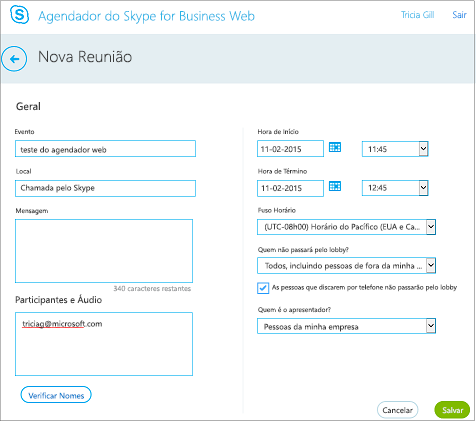Go back using the arrow icon
Image resolution: width=476 pixels, height=422 pixels.
[14, 59]
